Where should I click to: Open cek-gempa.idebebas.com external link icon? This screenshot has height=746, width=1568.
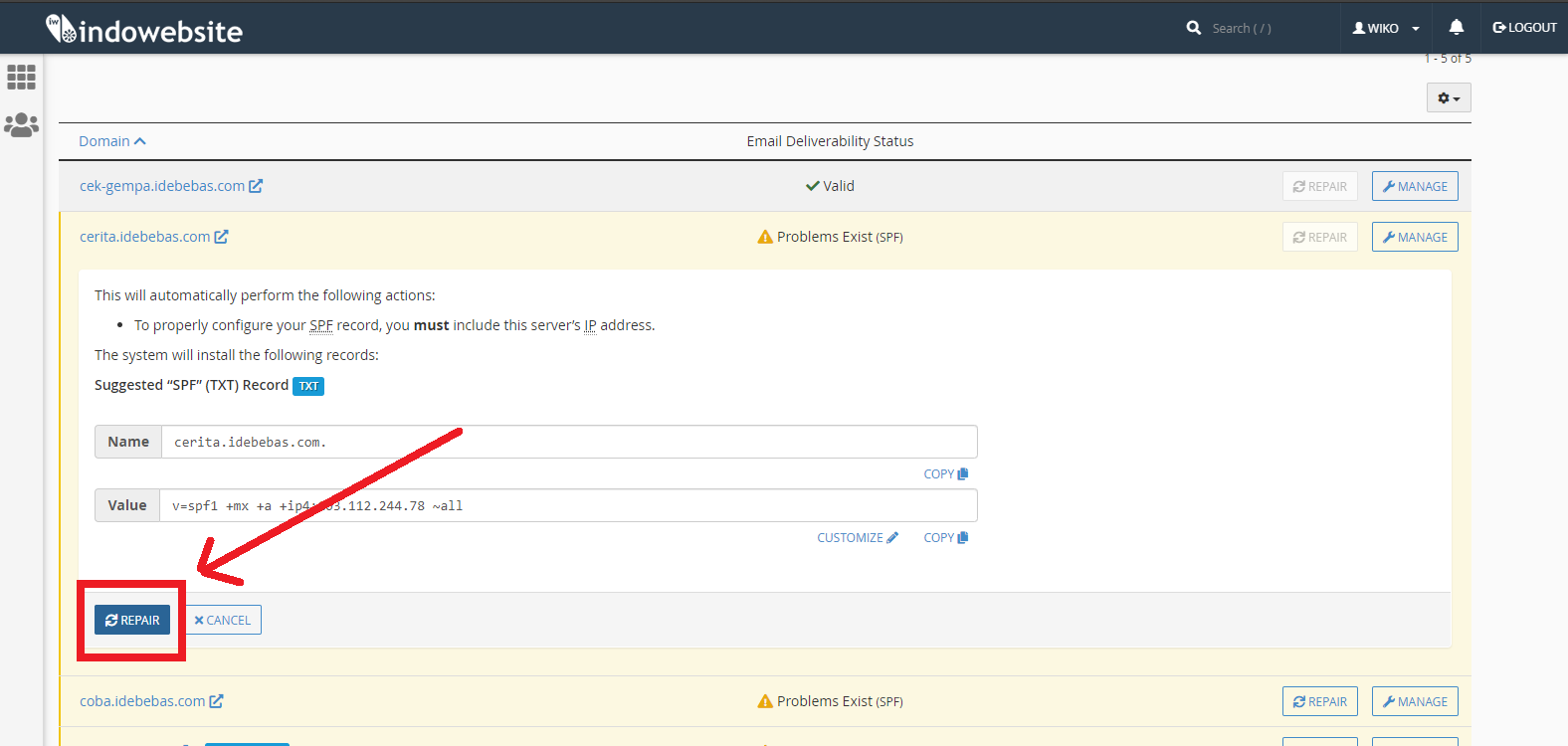(x=256, y=186)
